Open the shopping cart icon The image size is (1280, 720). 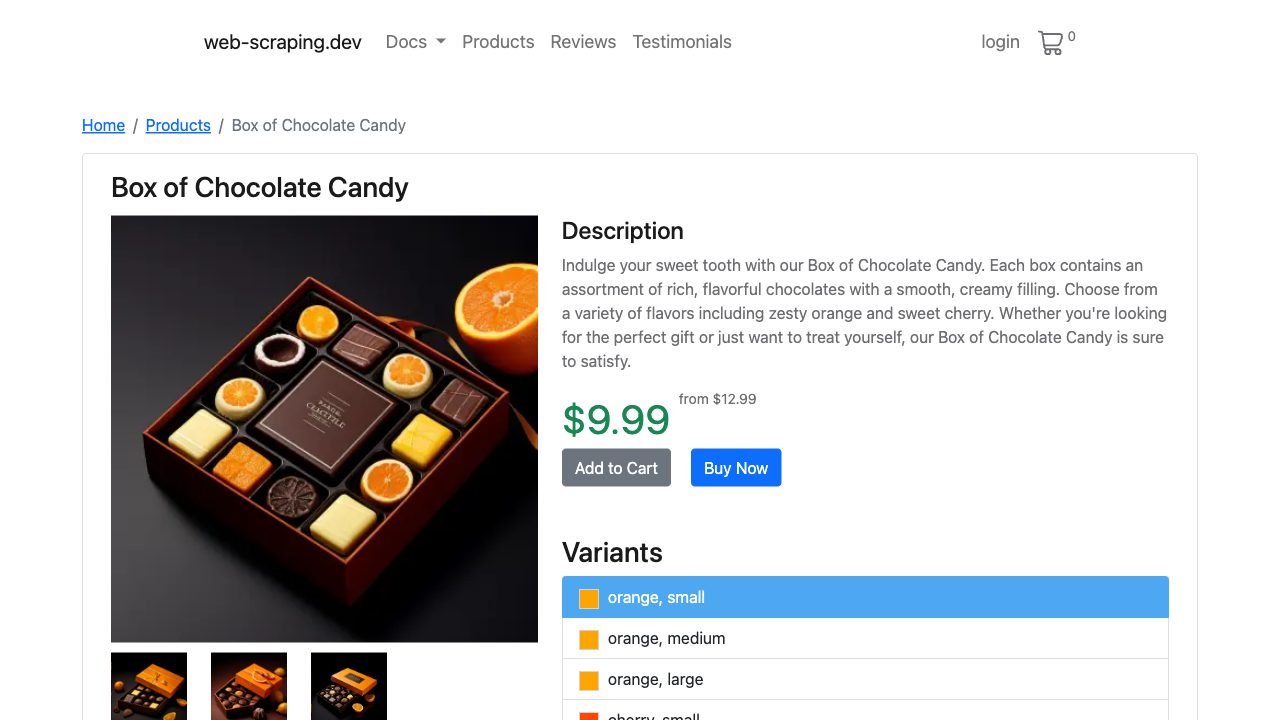1051,43
